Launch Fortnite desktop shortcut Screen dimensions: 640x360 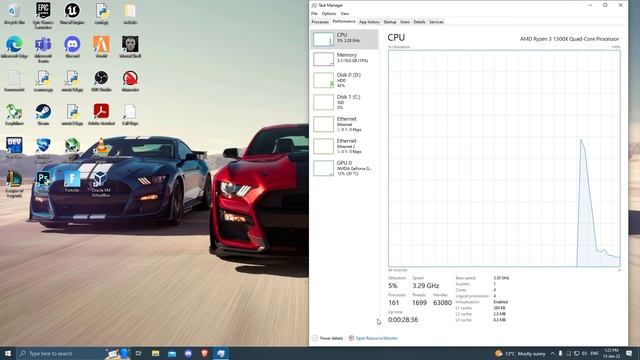tap(72, 182)
